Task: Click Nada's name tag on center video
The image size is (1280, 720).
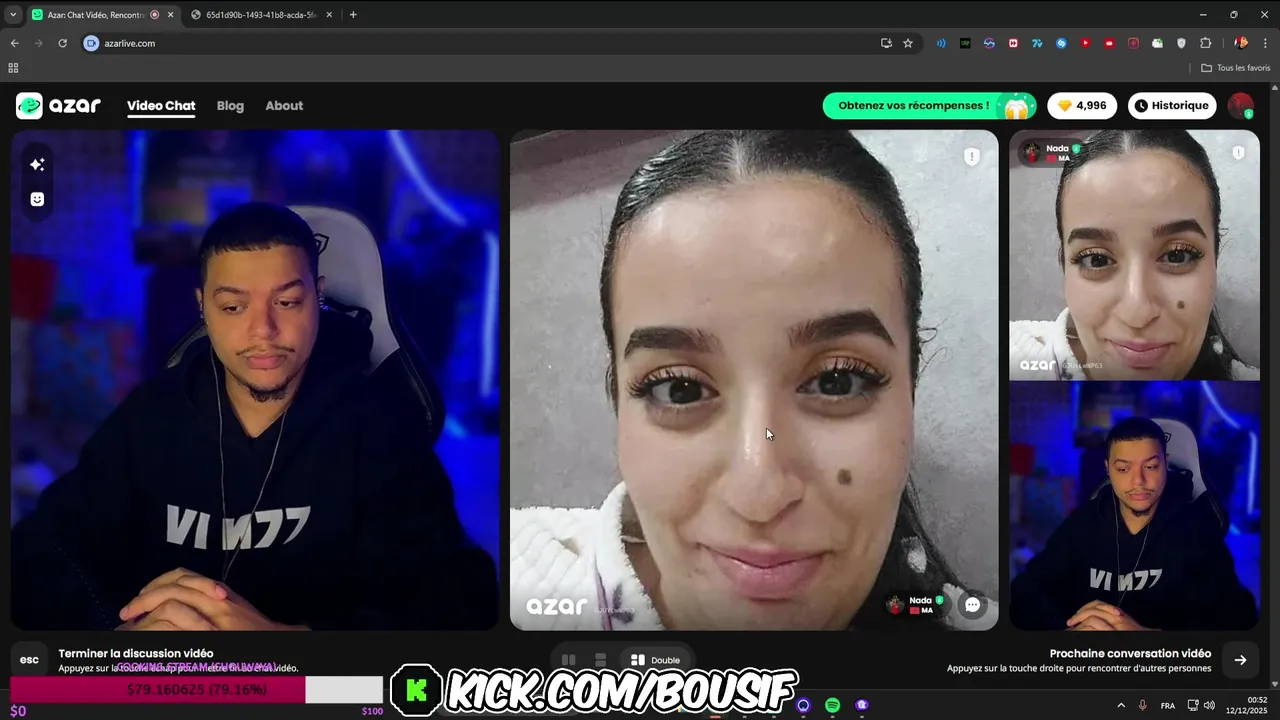Action: coord(915,605)
